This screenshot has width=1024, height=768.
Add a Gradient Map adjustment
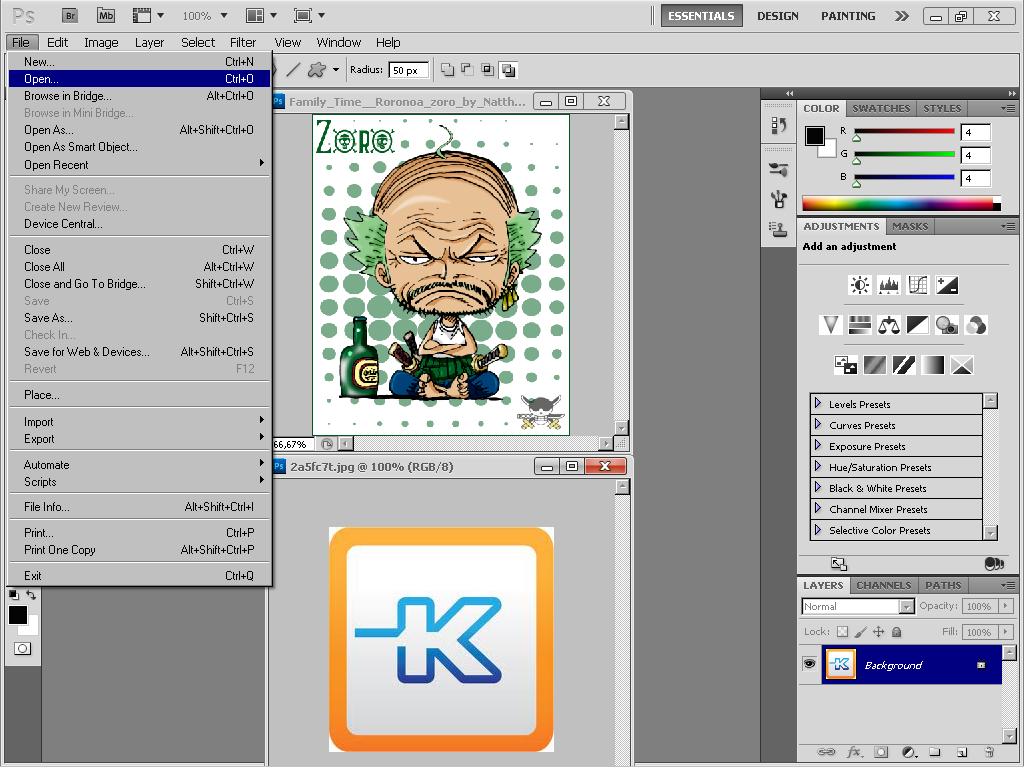pos(933,364)
